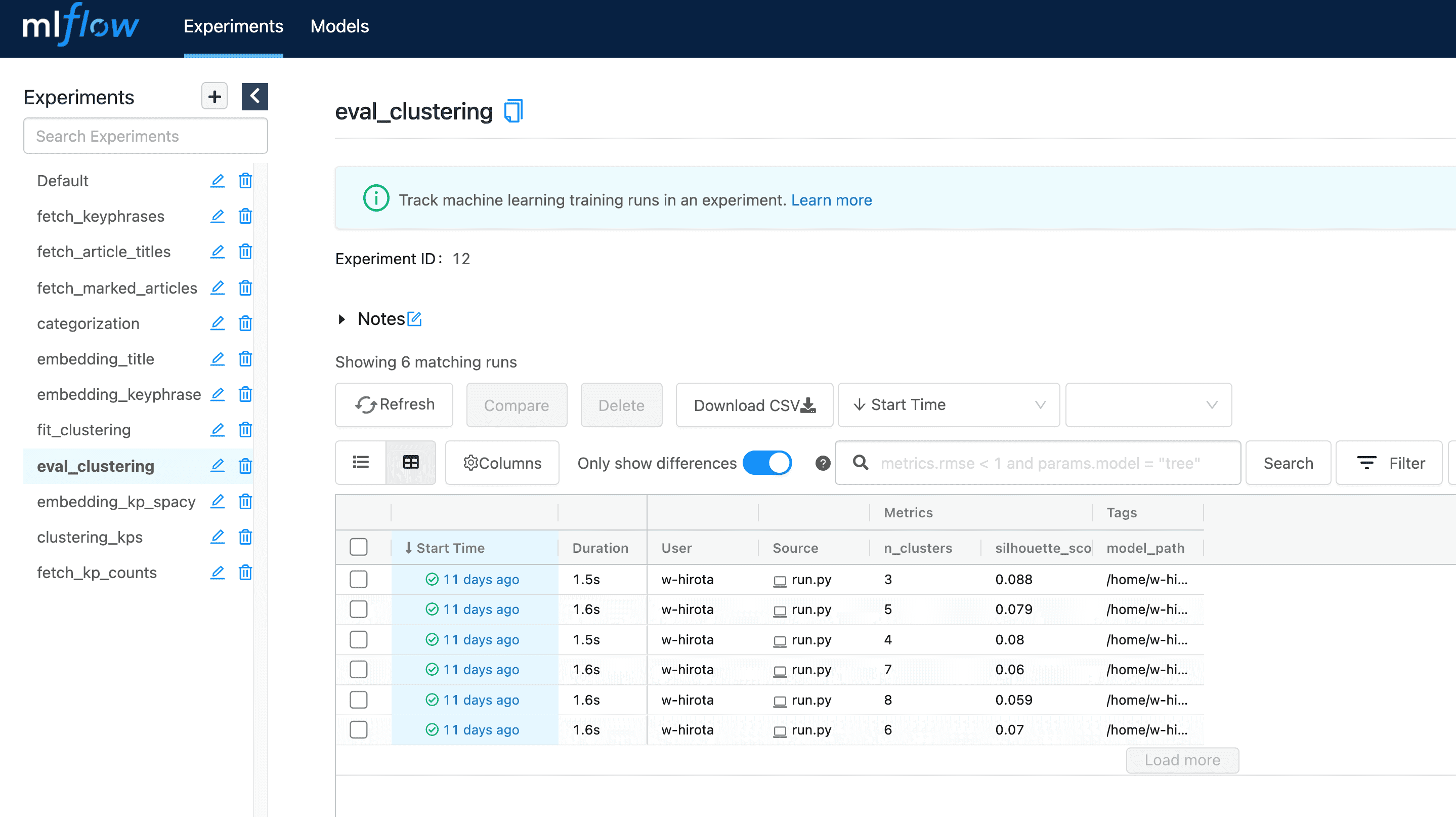
Task: Delete the fit_clustering experiment using its trash icon
Action: pyautogui.click(x=245, y=430)
